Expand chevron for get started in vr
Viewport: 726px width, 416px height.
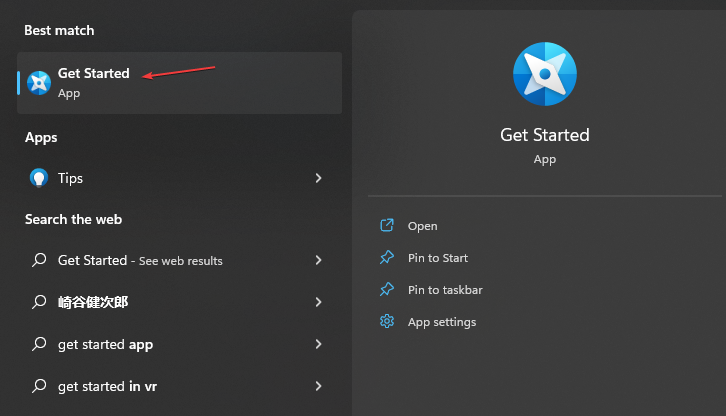click(318, 386)
